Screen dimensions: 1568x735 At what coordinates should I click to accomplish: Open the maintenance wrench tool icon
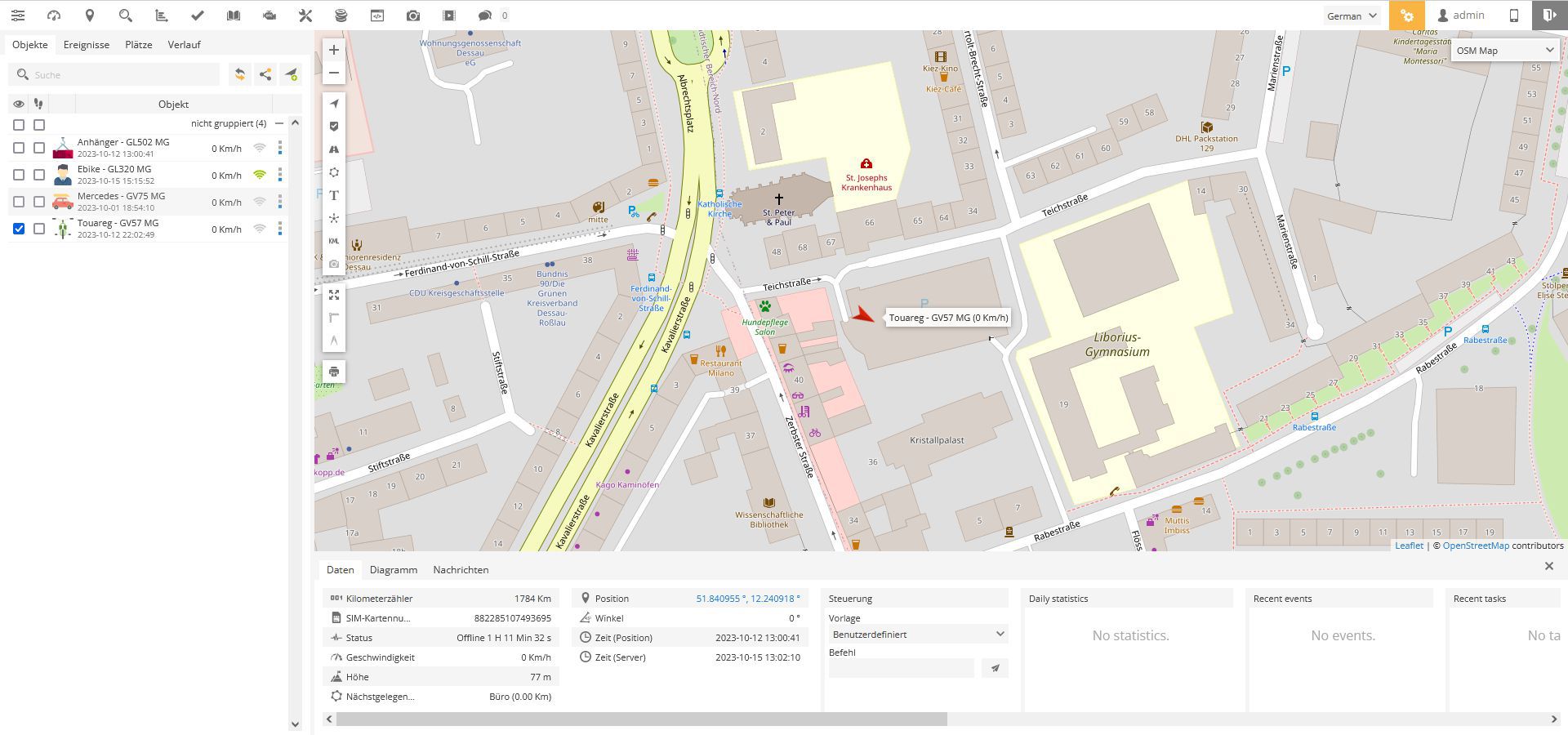[x=305, y=16]
